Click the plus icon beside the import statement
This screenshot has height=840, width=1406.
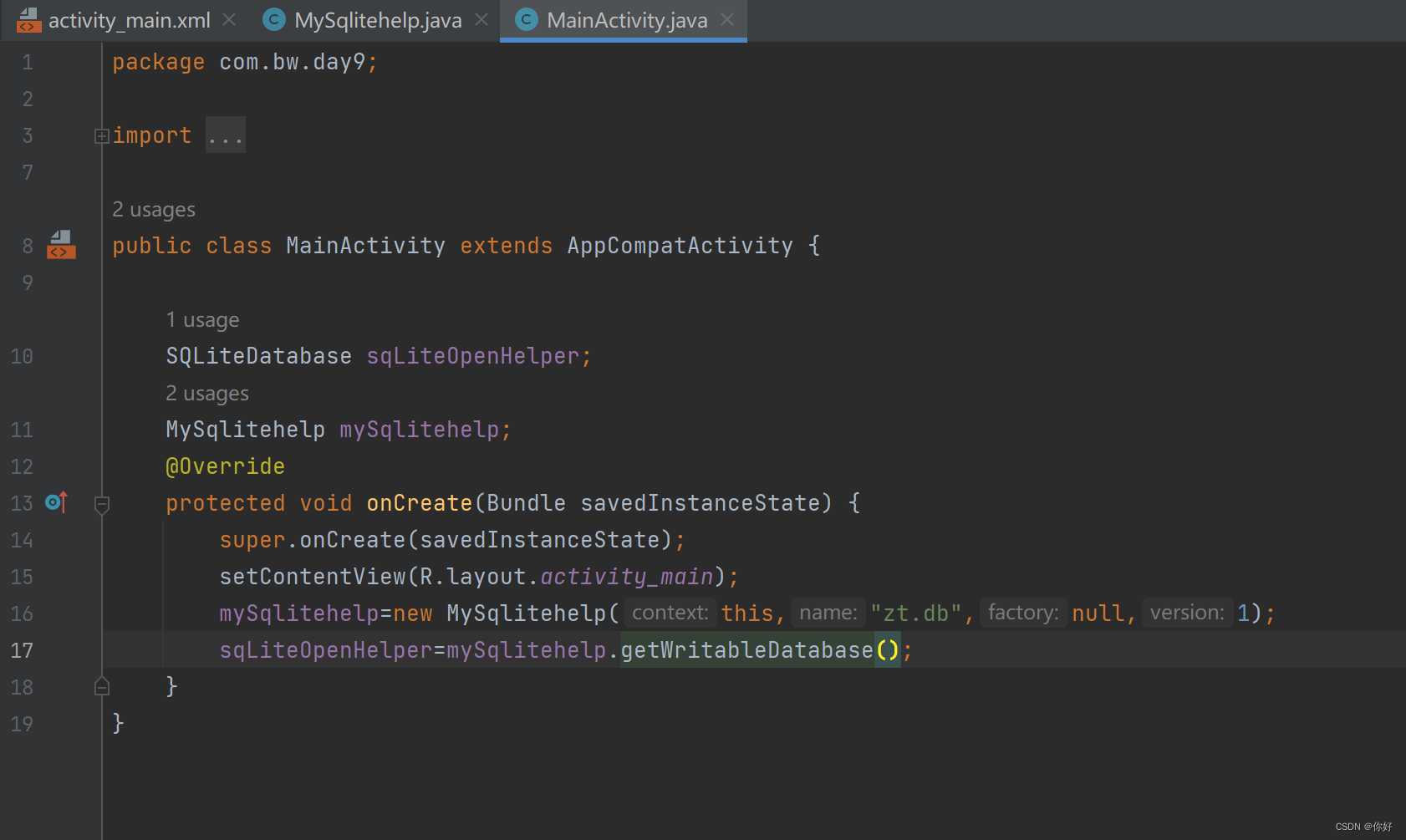100,135
